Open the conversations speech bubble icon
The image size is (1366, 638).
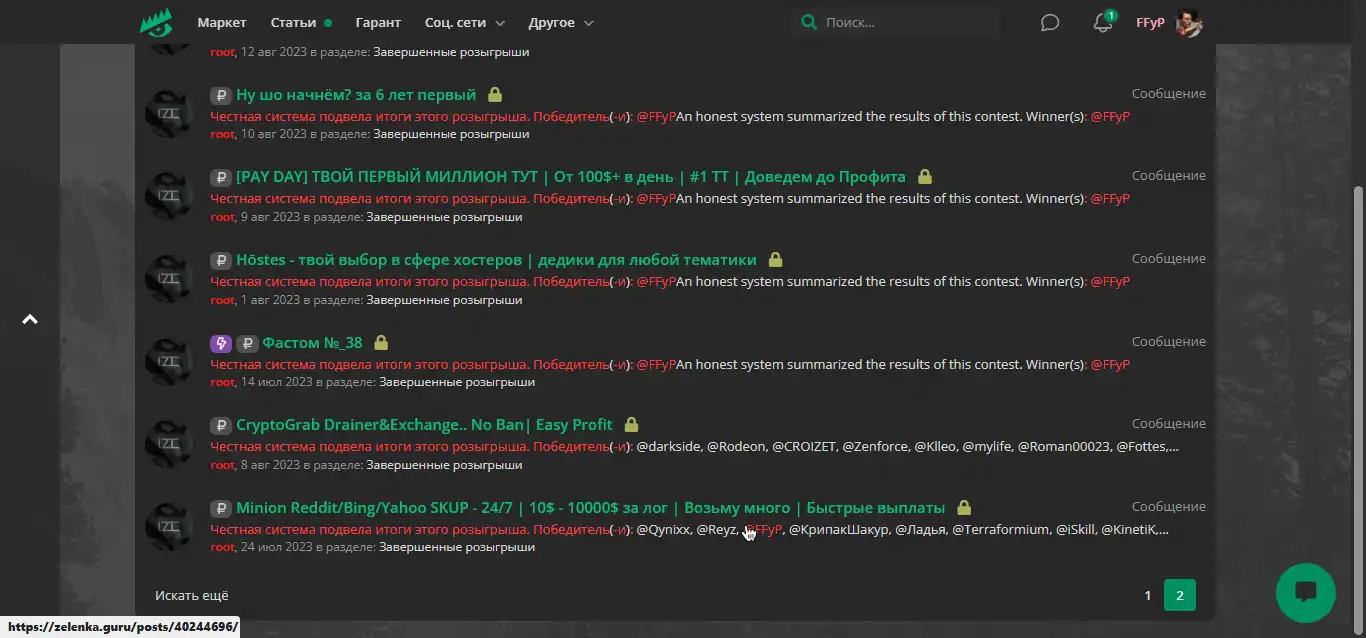(x=1049, y=22)
